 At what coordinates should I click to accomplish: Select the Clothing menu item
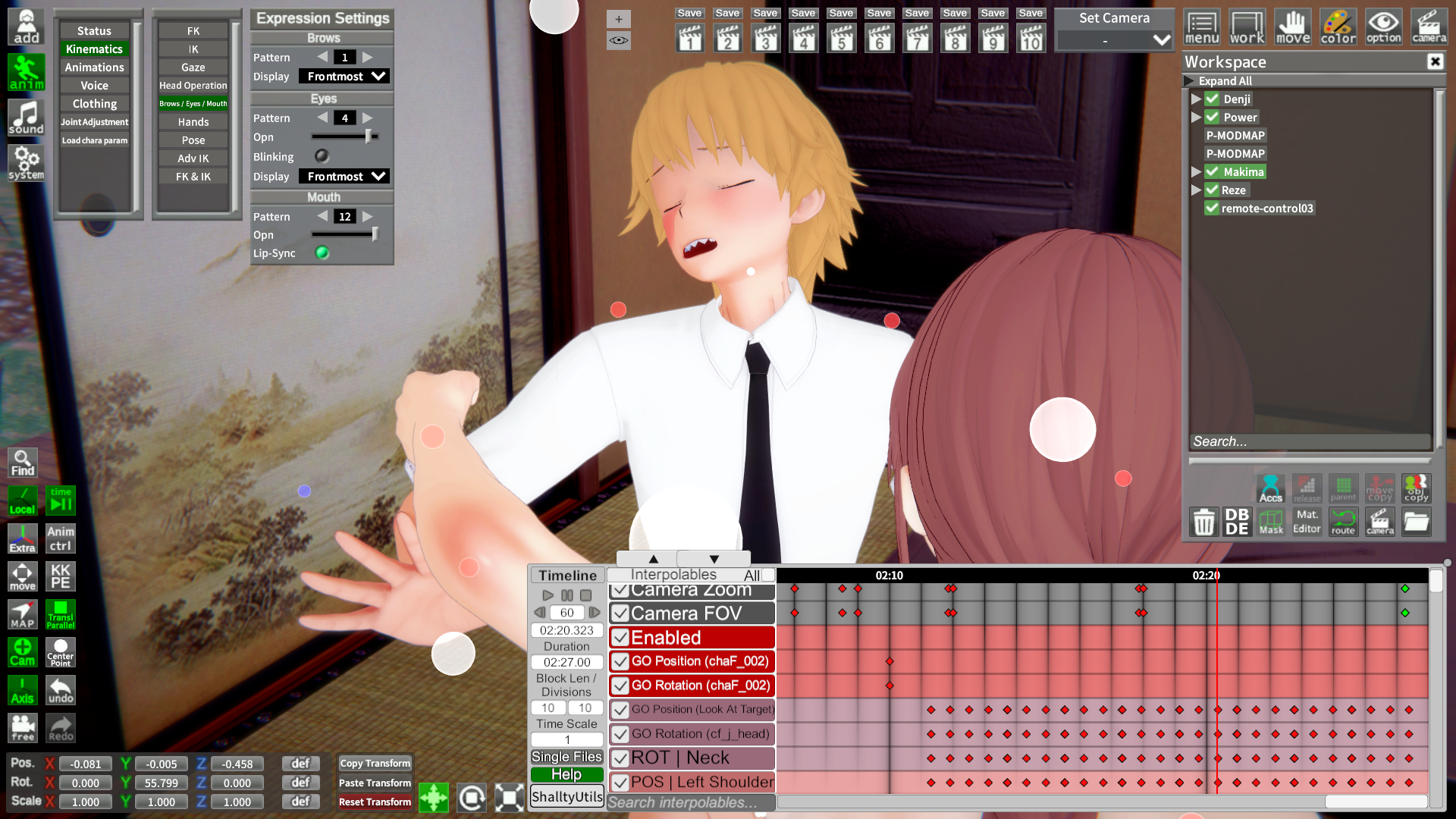(x=94, y=103)
